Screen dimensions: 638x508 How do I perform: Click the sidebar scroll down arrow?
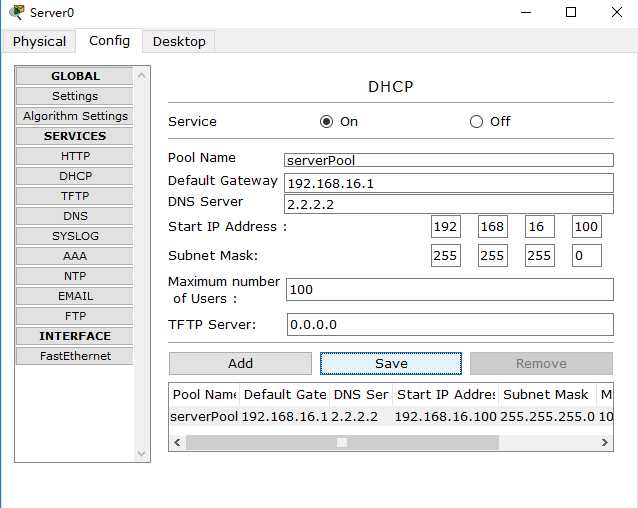(x=142, y=453)
